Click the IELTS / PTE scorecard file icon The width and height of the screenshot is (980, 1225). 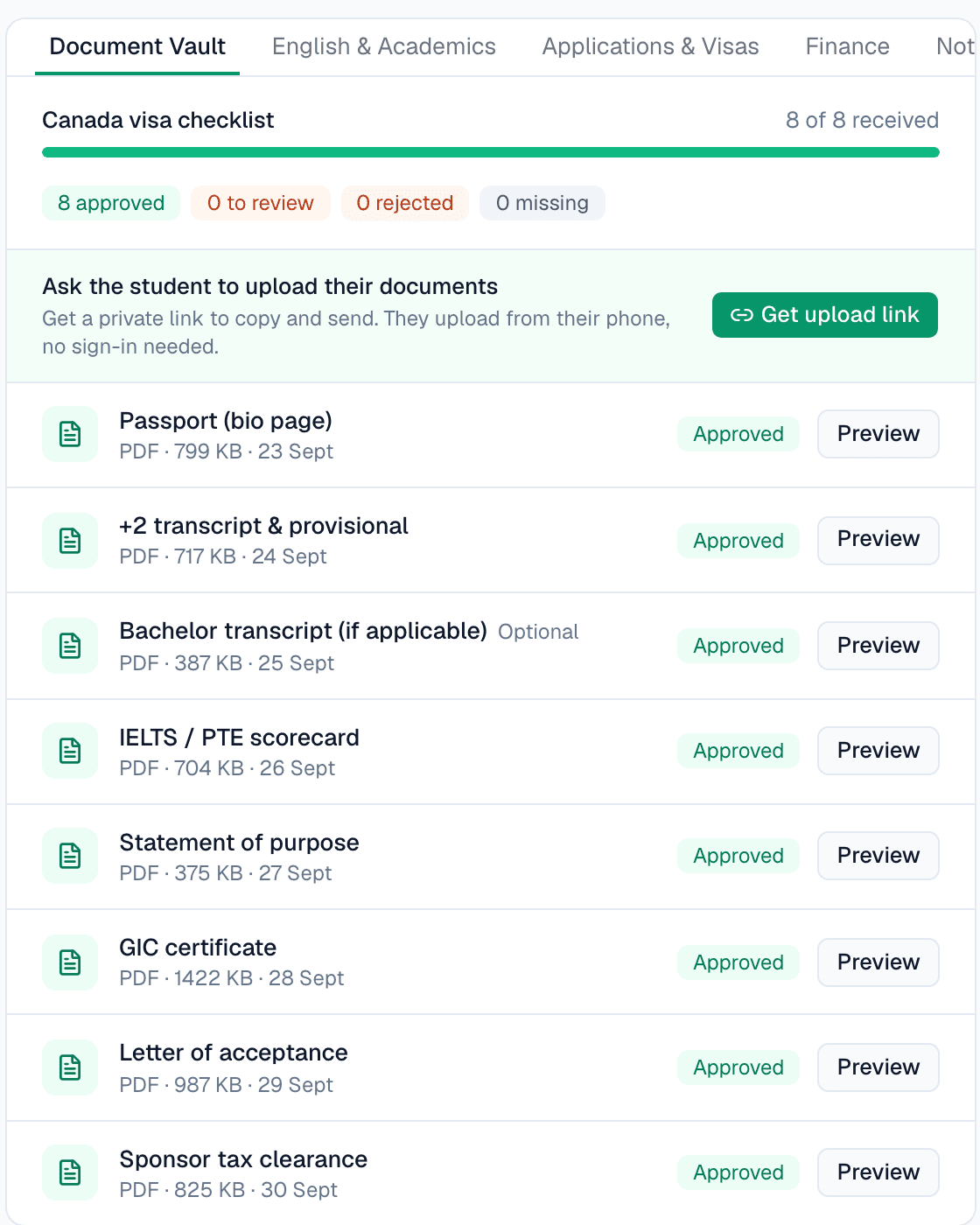pyautogui.click(x=70, y=751)
